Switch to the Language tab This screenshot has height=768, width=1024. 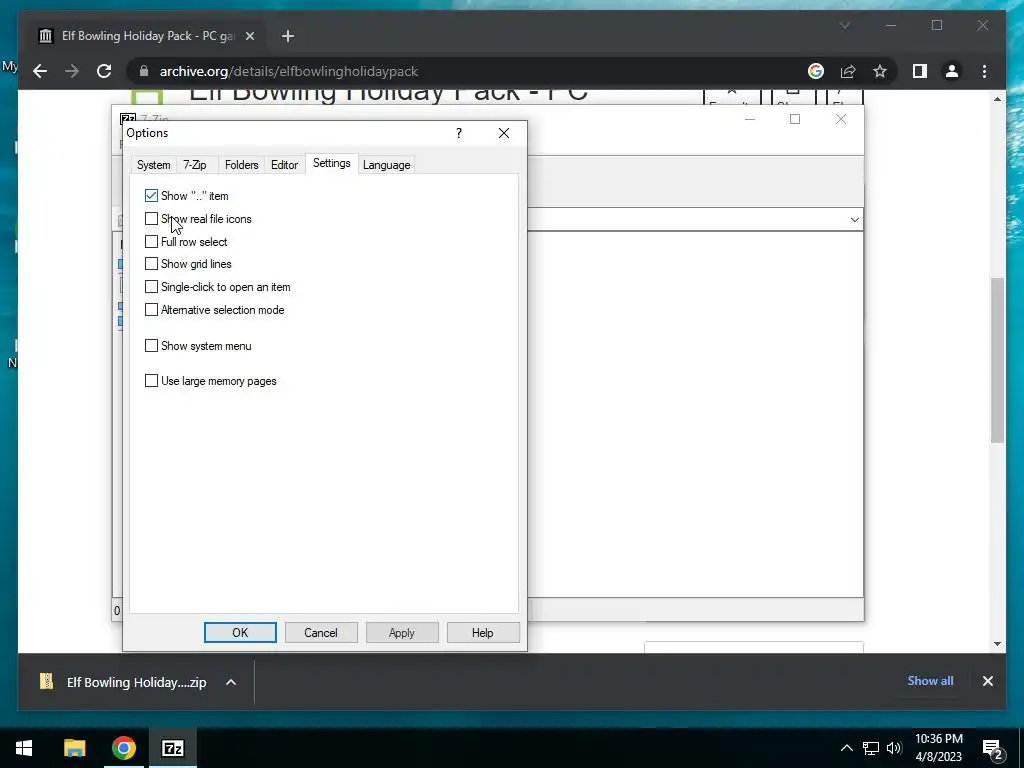tap(387, 165)
